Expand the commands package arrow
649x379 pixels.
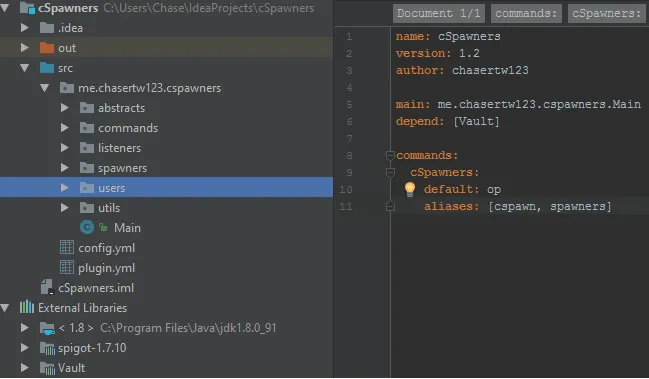[x=64, y=127]
